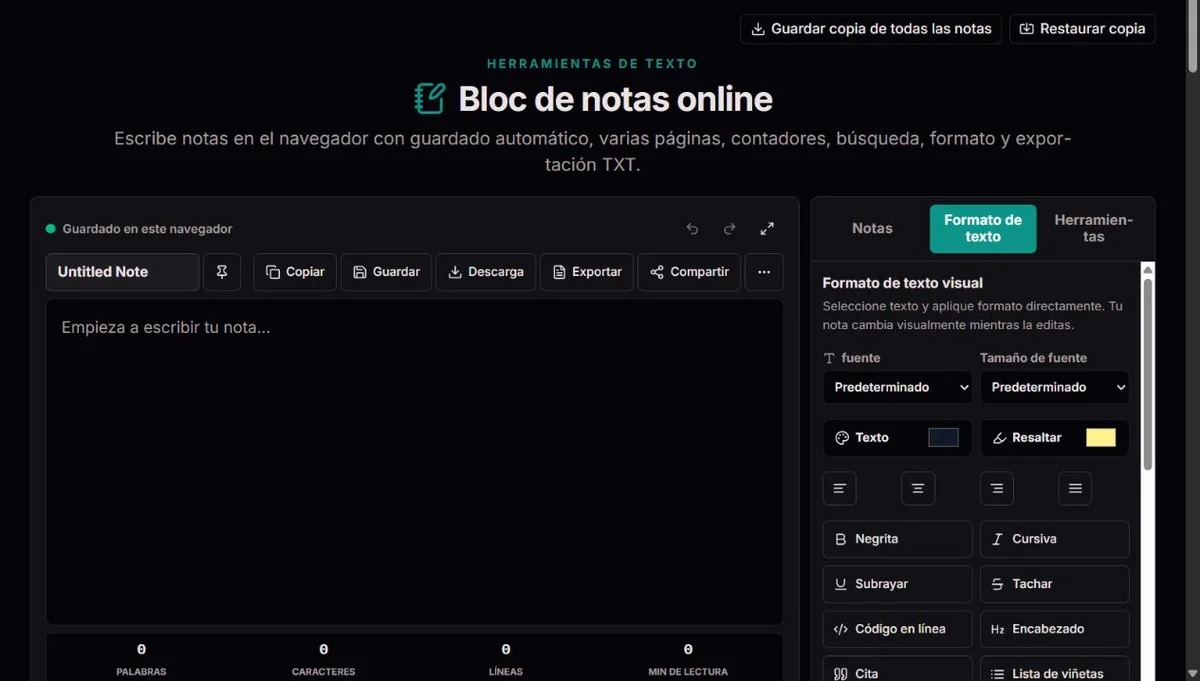Pick the Resaltar highlight color swatch

pyautogui.click(x=1101, y=437)
